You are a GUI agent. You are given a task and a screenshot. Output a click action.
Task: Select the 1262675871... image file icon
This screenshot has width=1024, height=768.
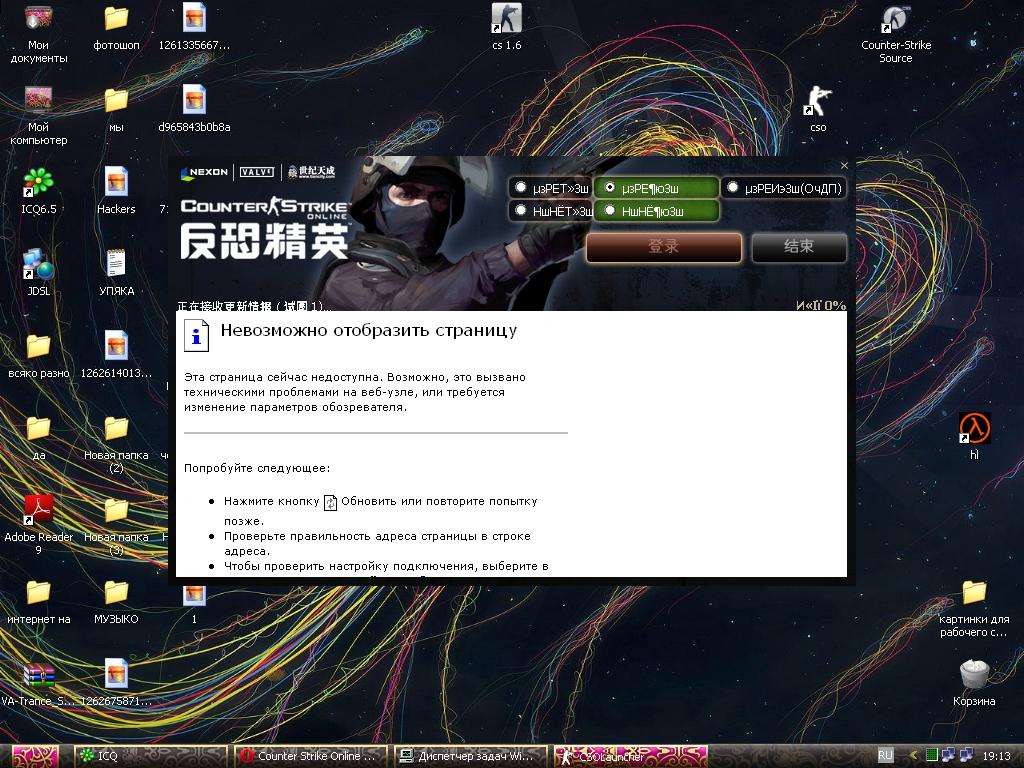point(116,674)
